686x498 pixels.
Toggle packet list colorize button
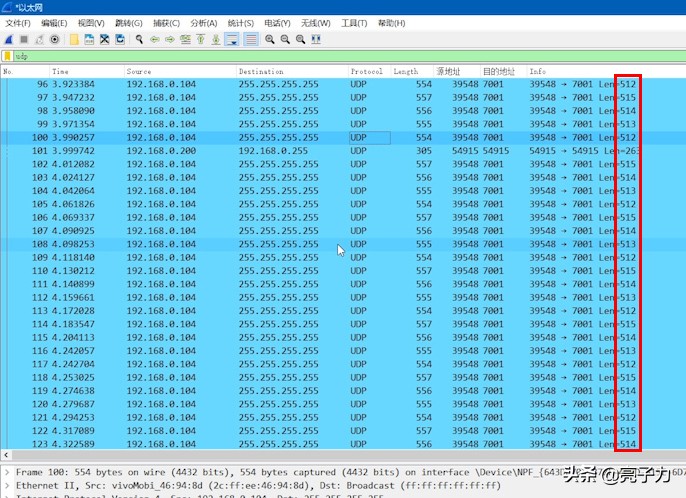251,39
